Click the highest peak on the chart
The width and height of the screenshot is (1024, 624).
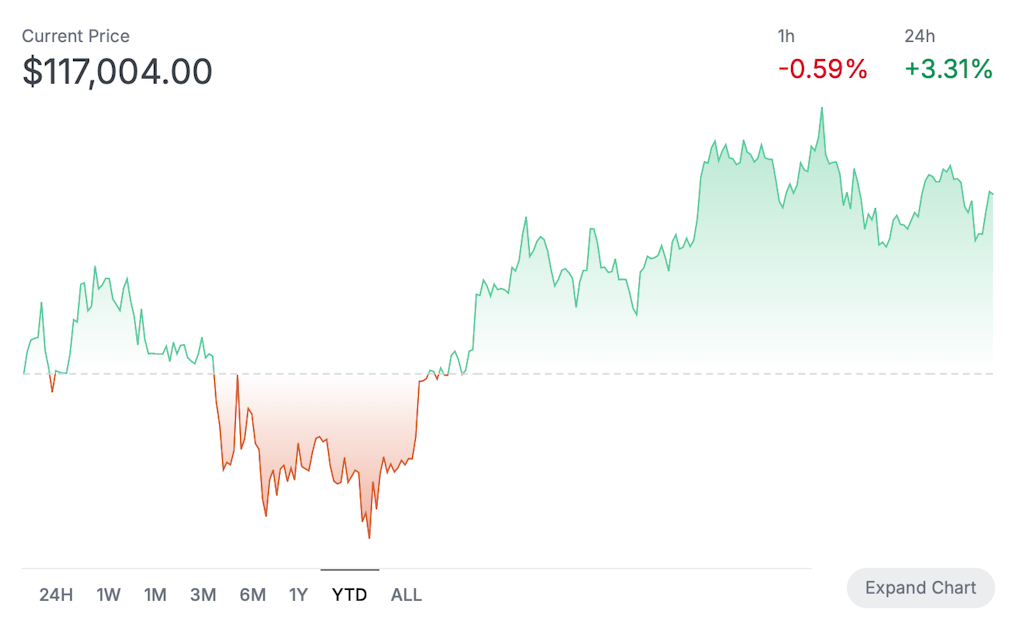point(822,108)
